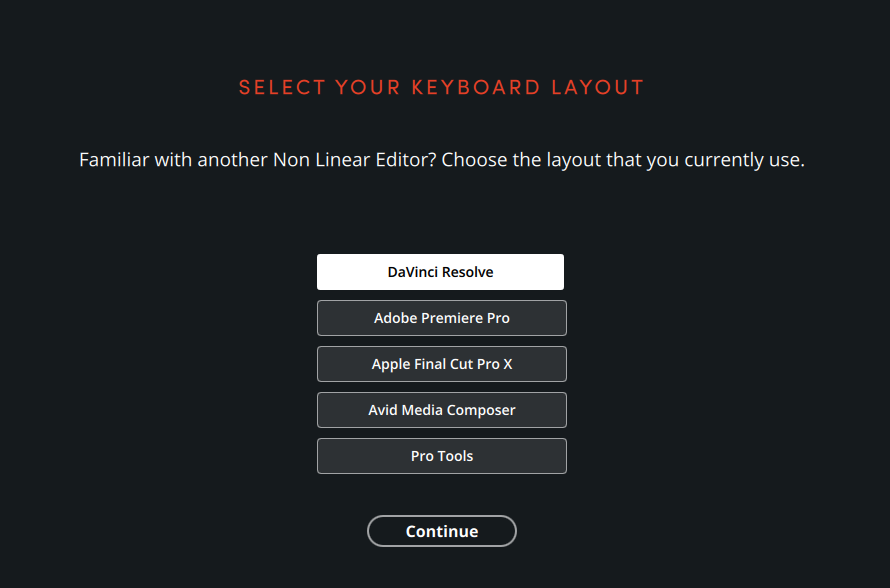Viewport: 890px width, 588px height.
Task: Pick the Apple Final Cut Pro X layout
Action: tap(441, 364)
